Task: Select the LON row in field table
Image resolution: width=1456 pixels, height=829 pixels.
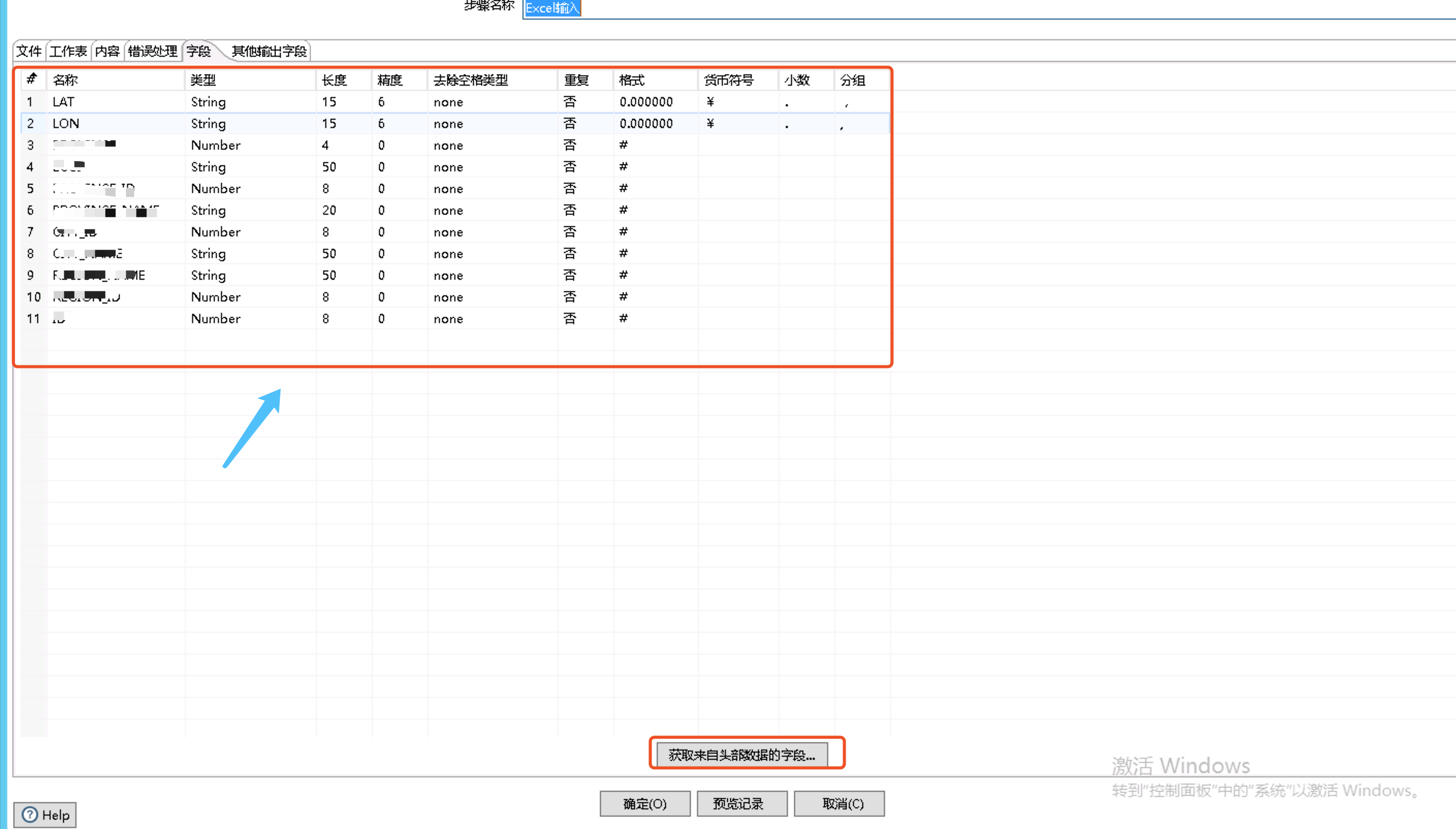Action: [x=66, y=123]
